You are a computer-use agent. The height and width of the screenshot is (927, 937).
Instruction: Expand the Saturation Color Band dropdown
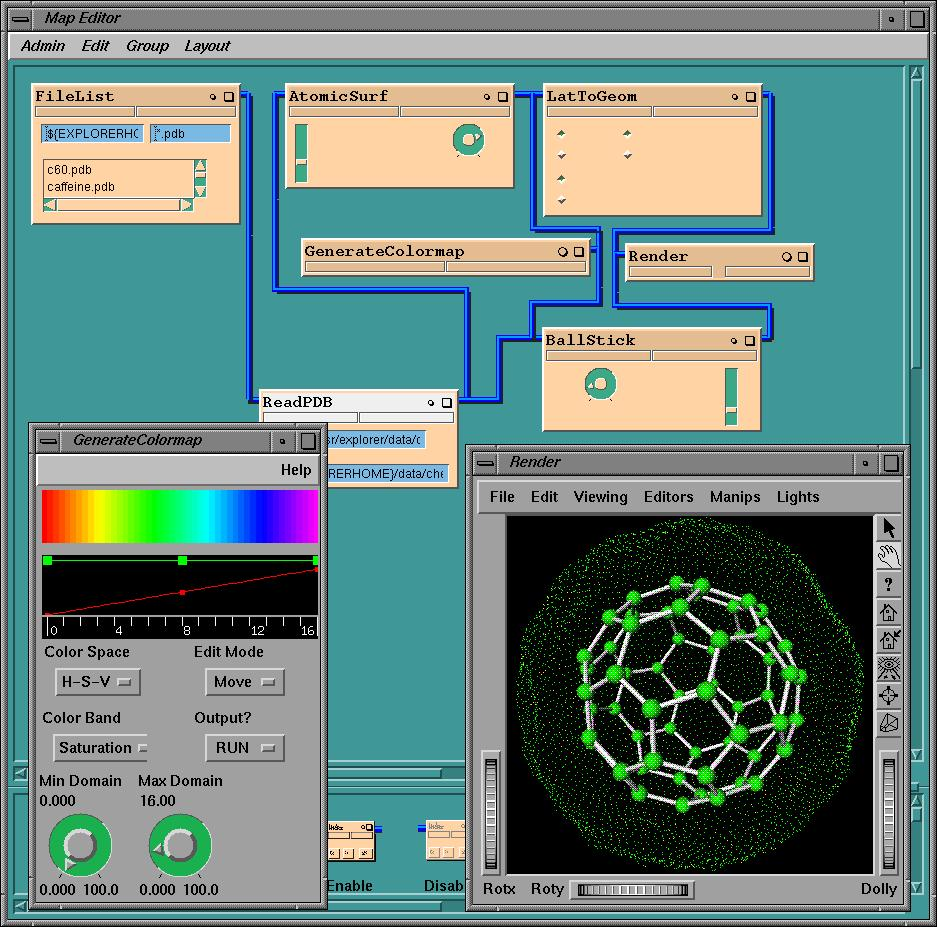[100, 748]
